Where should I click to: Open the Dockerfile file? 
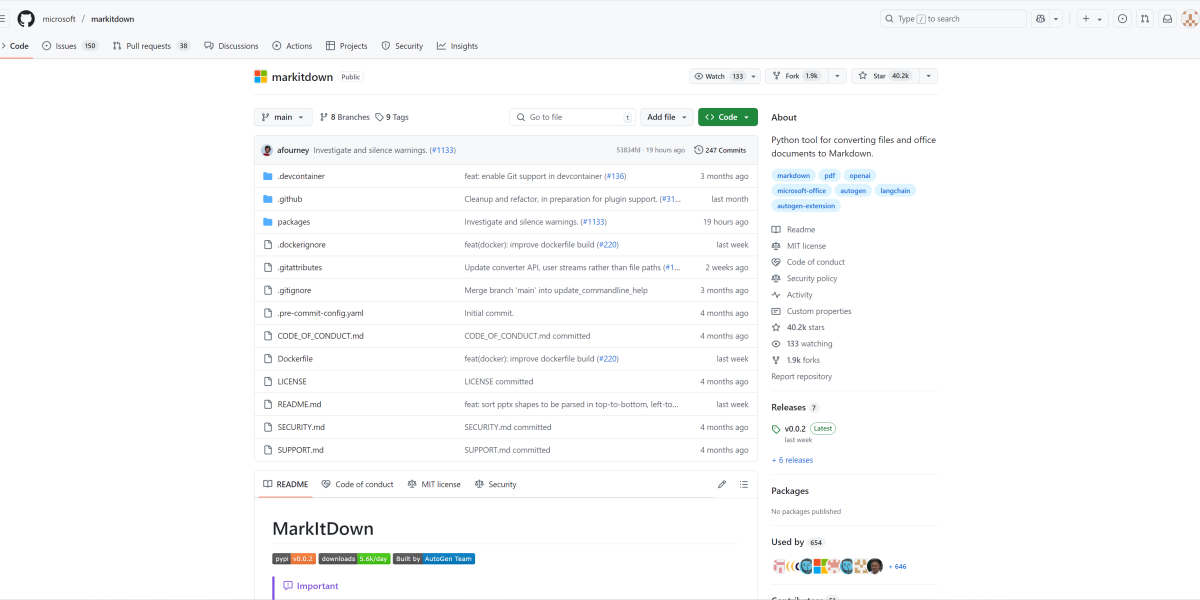tap(295, 359)
